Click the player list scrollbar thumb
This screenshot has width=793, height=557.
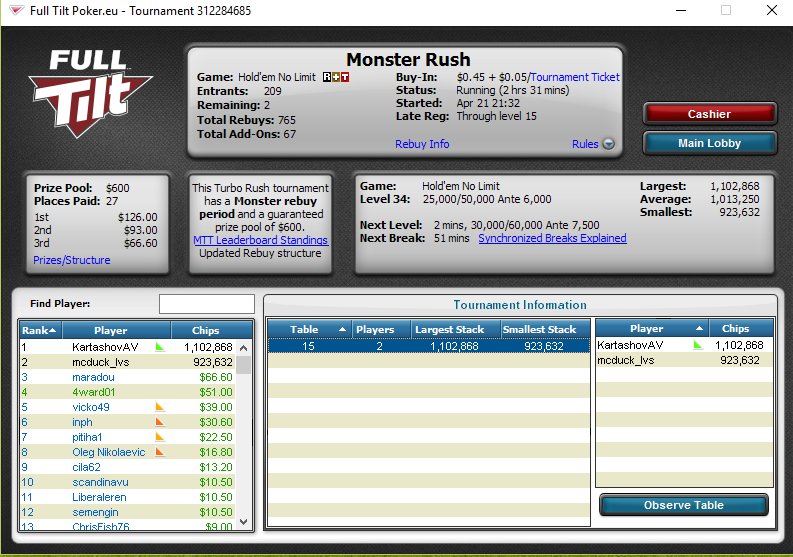pos(243,365)
